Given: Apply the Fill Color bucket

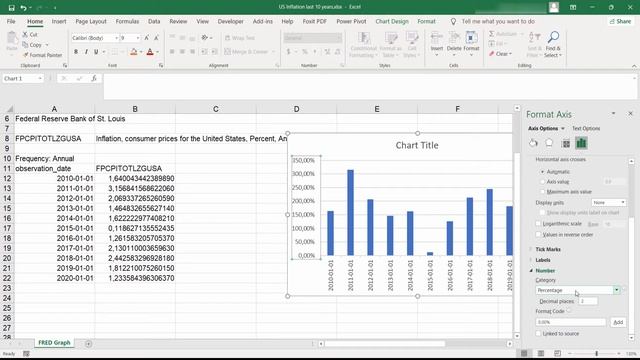Looking at the screenshot, I should [x=133, y=52].
